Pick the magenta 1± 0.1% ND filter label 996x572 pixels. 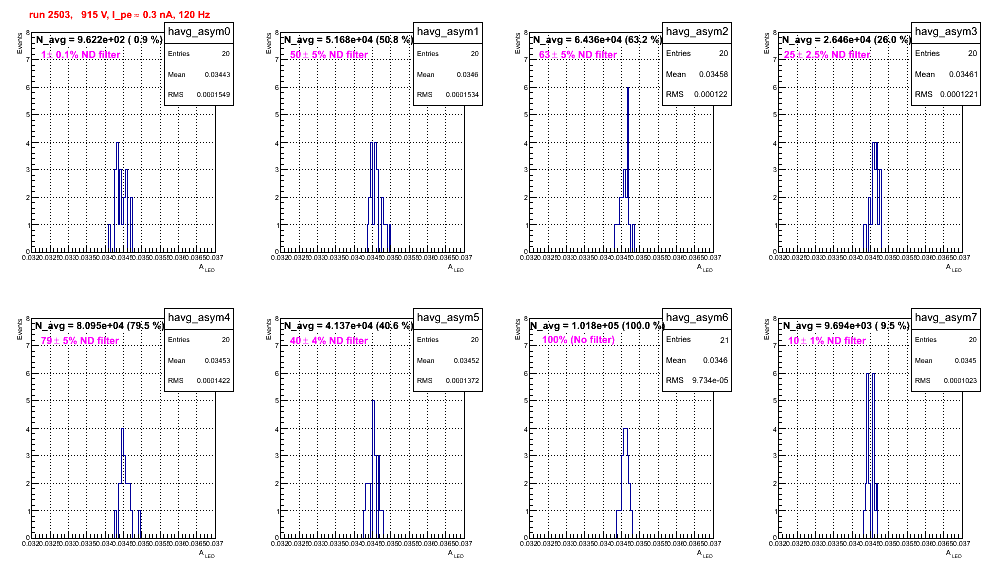(81, 55)
